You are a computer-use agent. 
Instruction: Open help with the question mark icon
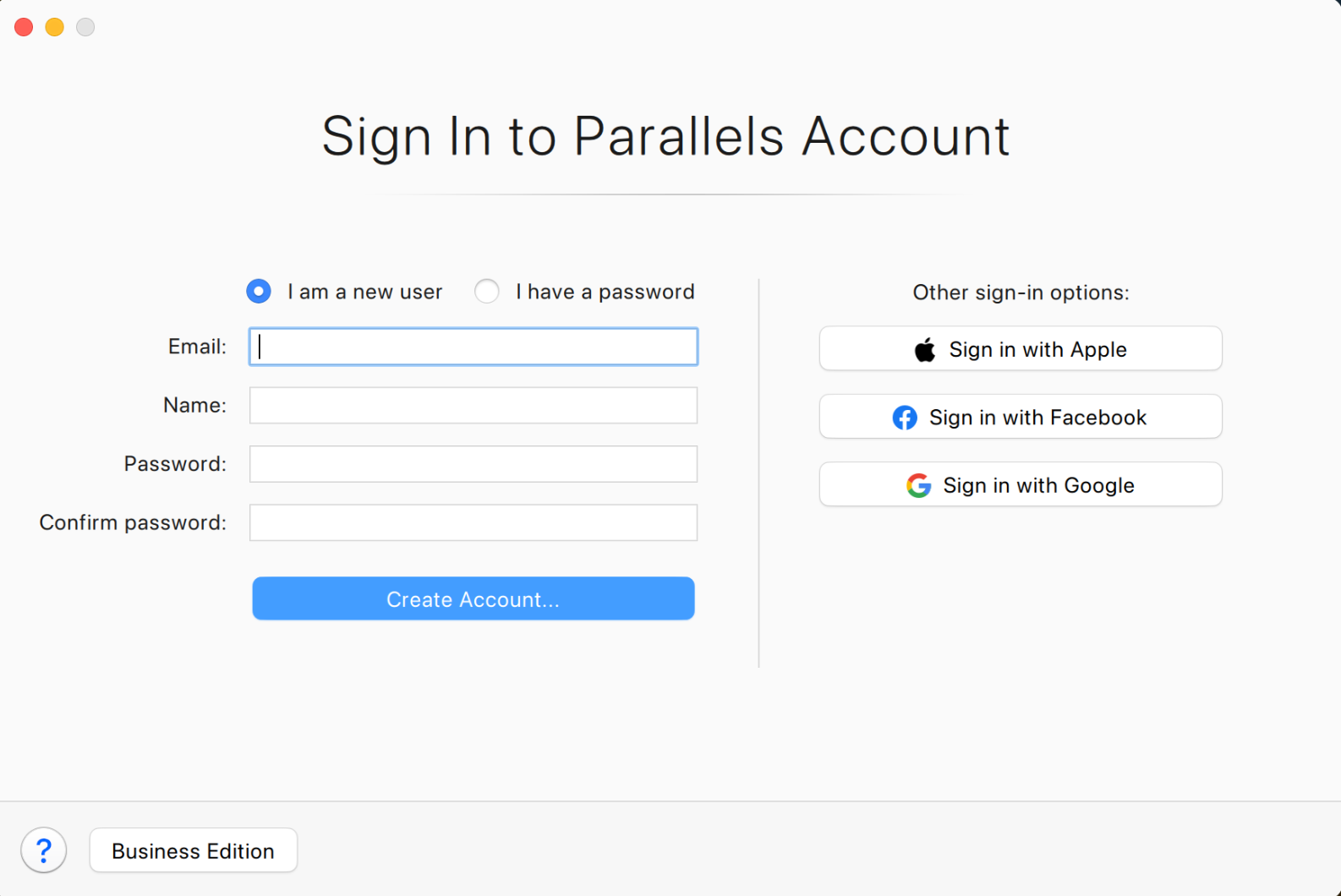point(44,850)
